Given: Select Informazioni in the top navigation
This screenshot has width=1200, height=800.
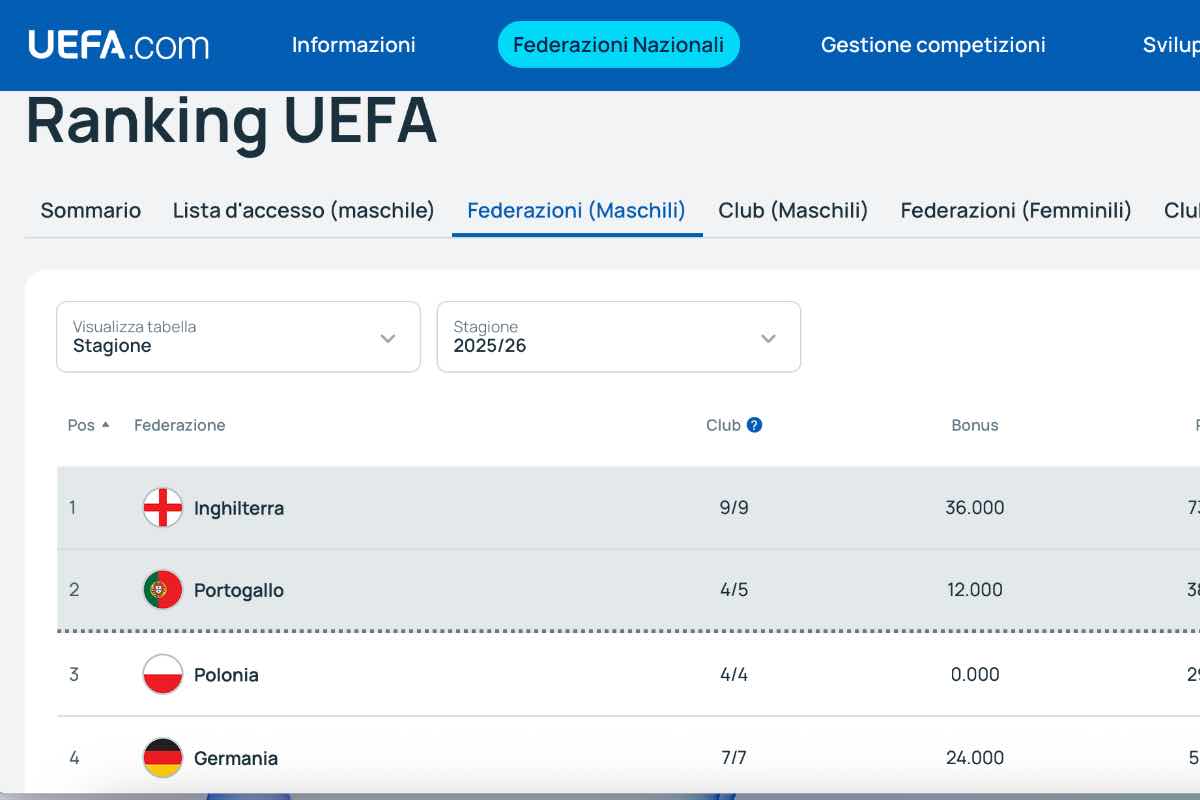Looking at the screenshot, I should (x=353, y=44).
